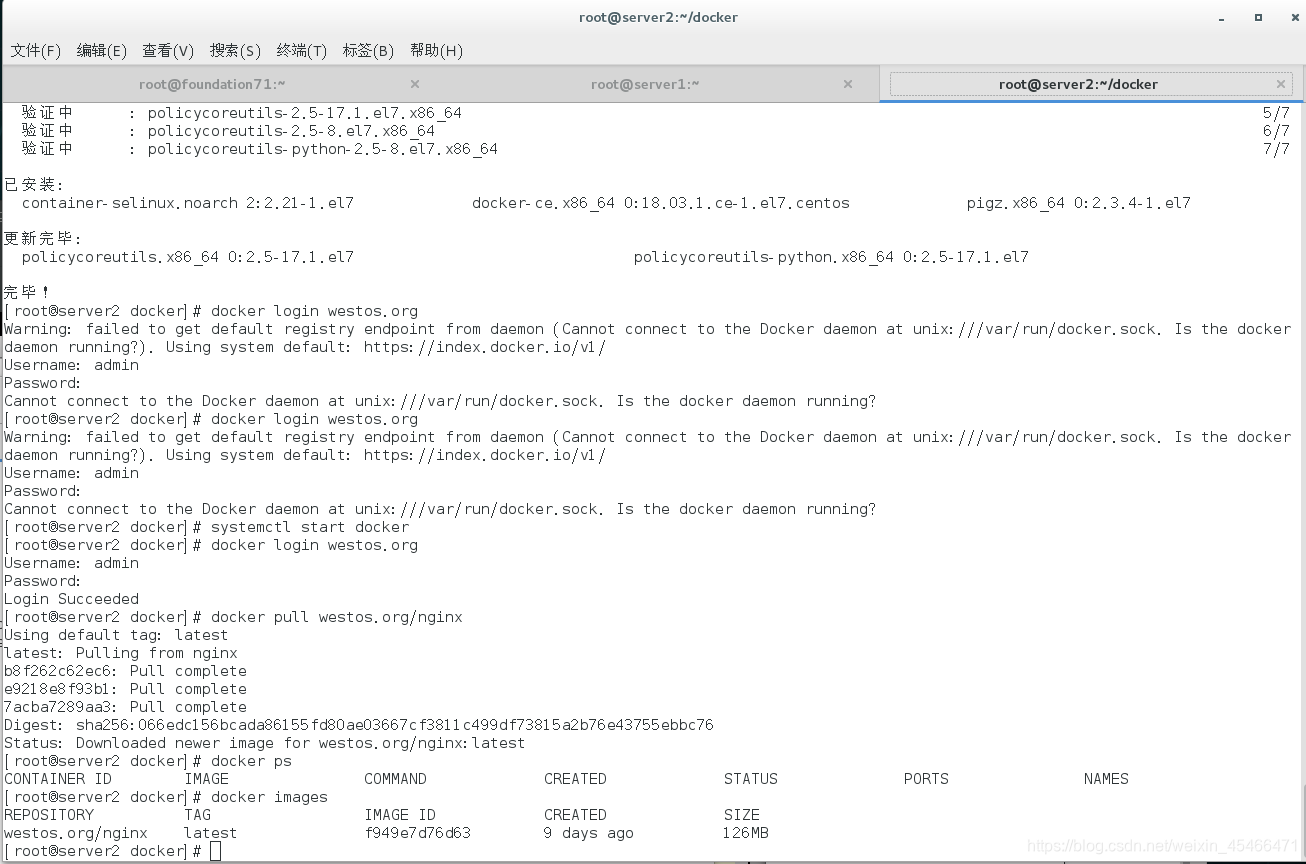Open the 搜索(S) menu
The height and width of the screenshot is (864, 1306).
(x=235, y=50)
